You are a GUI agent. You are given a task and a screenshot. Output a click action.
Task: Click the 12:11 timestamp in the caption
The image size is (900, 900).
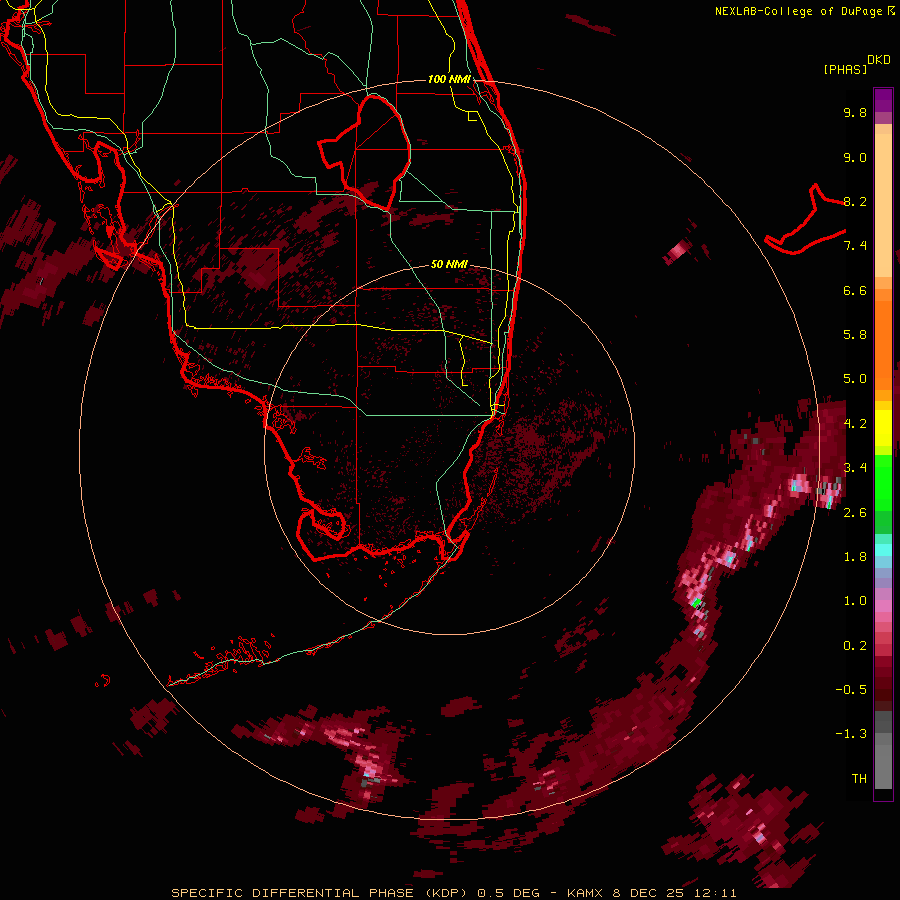pyautogui.click(x=715, y=893)
